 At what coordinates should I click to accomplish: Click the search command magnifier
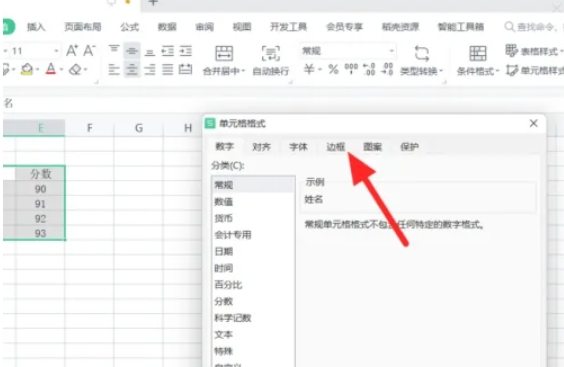pos(509,26)
